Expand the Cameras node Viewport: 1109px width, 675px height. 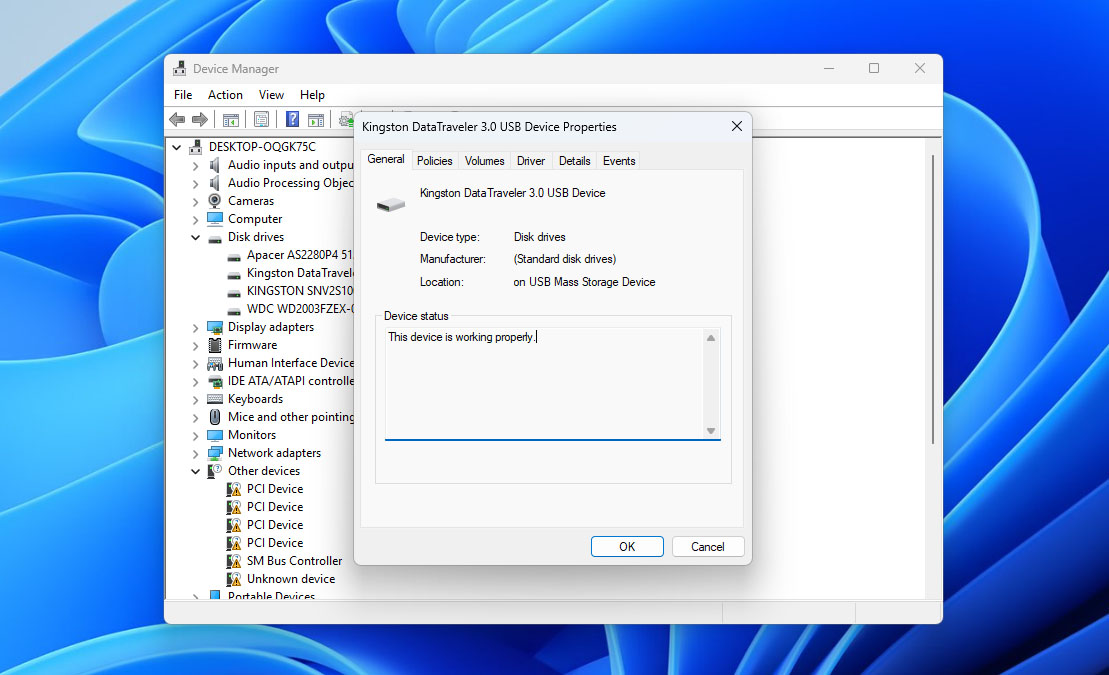click(x=195, y=202)
